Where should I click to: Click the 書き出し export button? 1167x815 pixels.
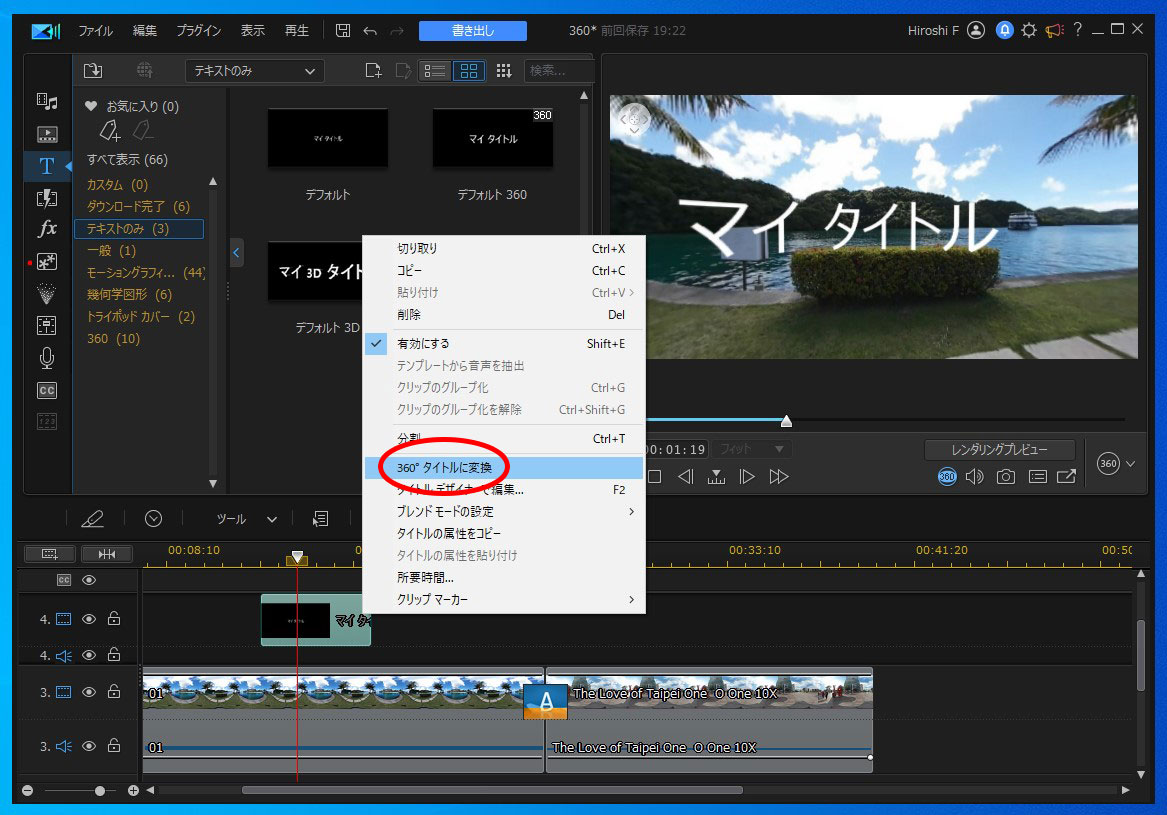472,31
